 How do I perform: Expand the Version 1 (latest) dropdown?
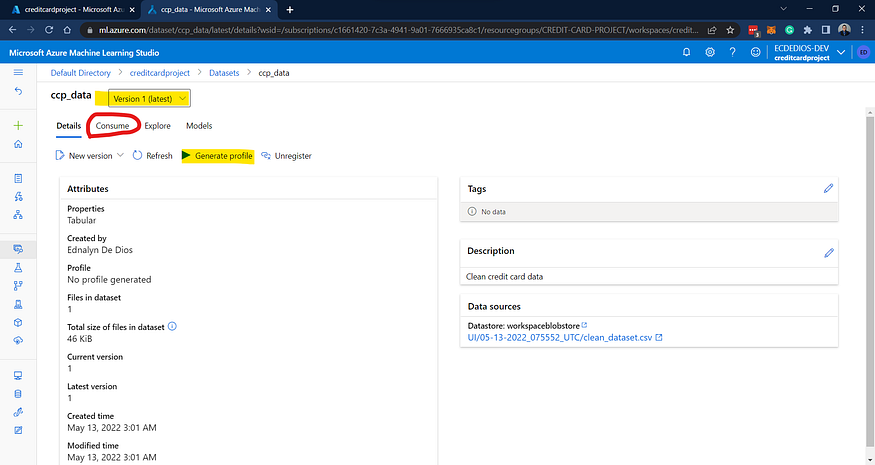pyautogui.click(x=149, y=98)
